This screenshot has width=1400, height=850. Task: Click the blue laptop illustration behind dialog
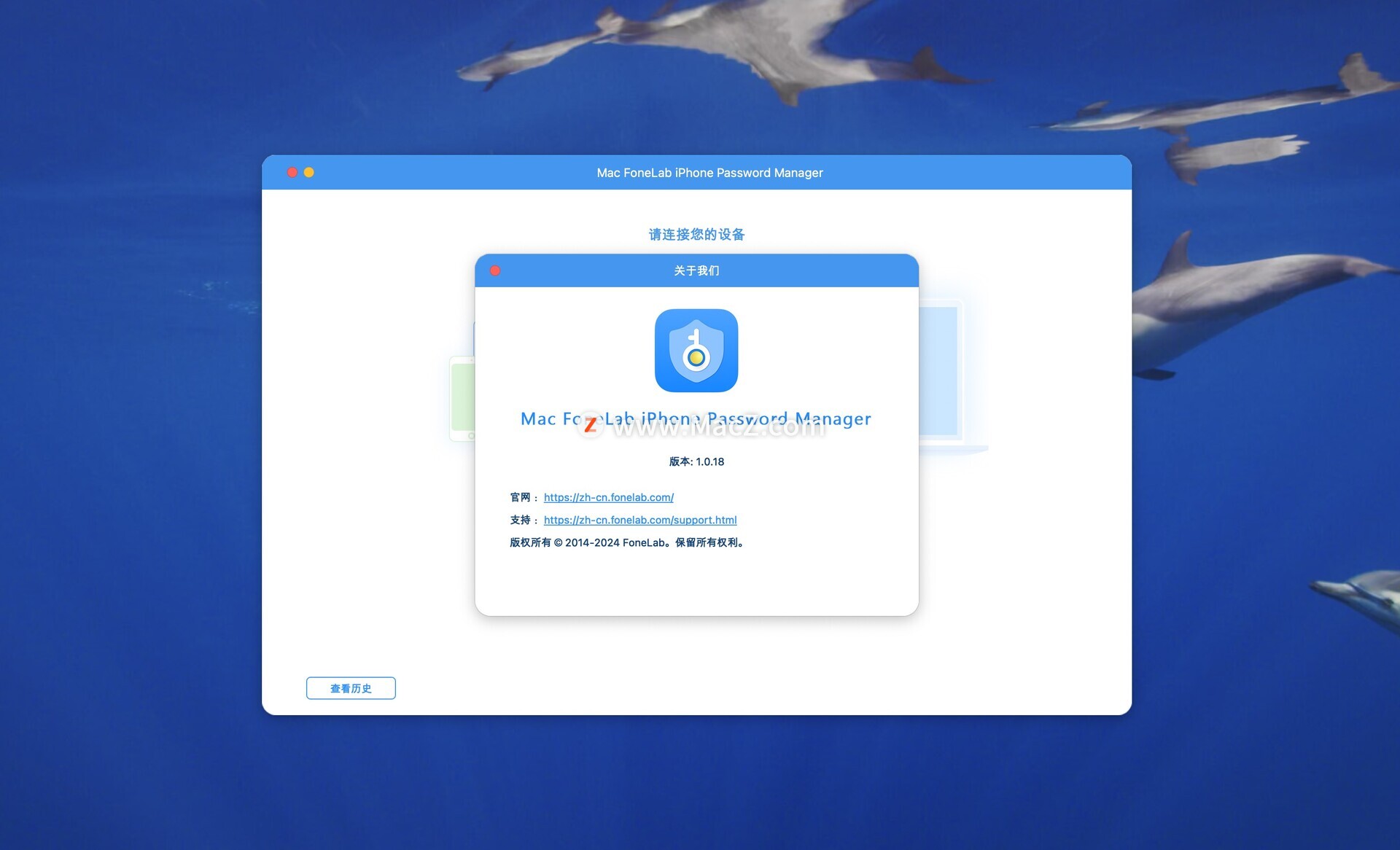[x=939, y=372]
